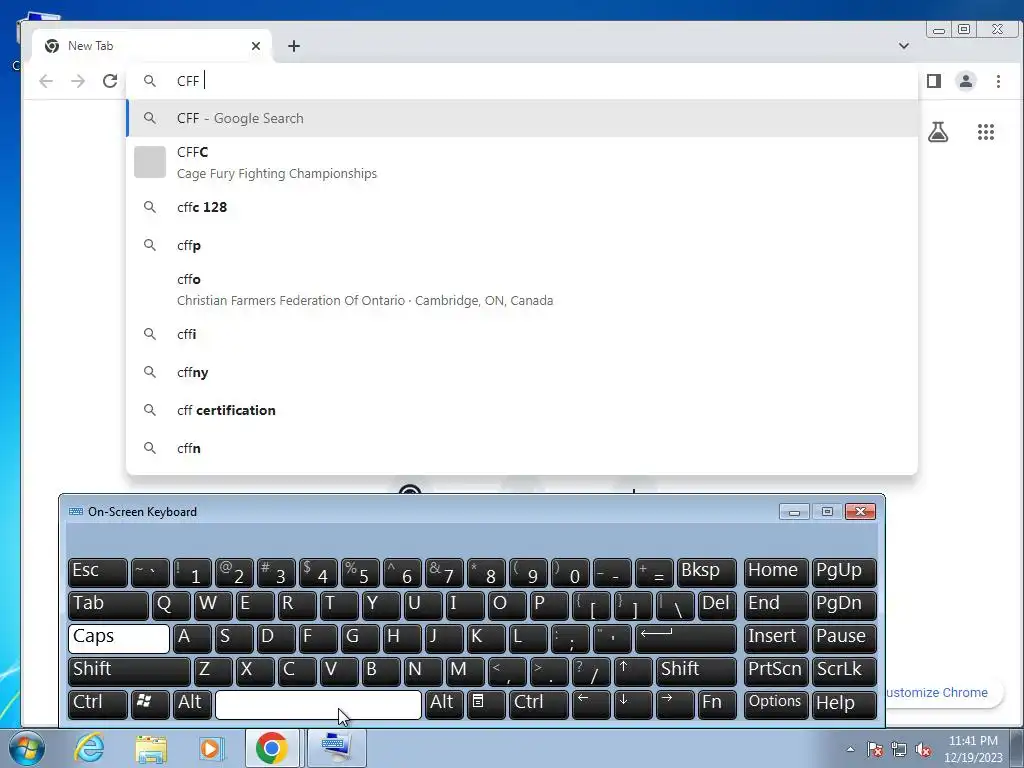Click the right arrow key
The width and height of the screenshot is (1024, 768).
(675, 704)
